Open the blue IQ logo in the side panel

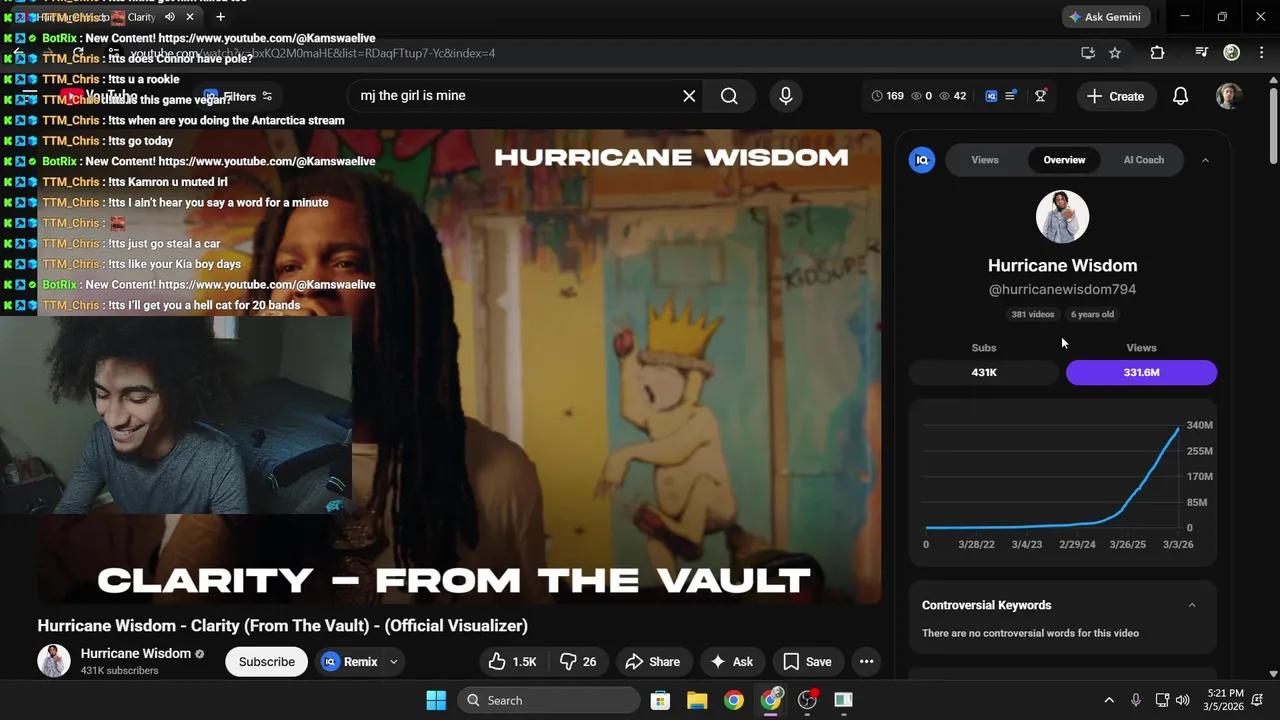[x=922, y=160]
